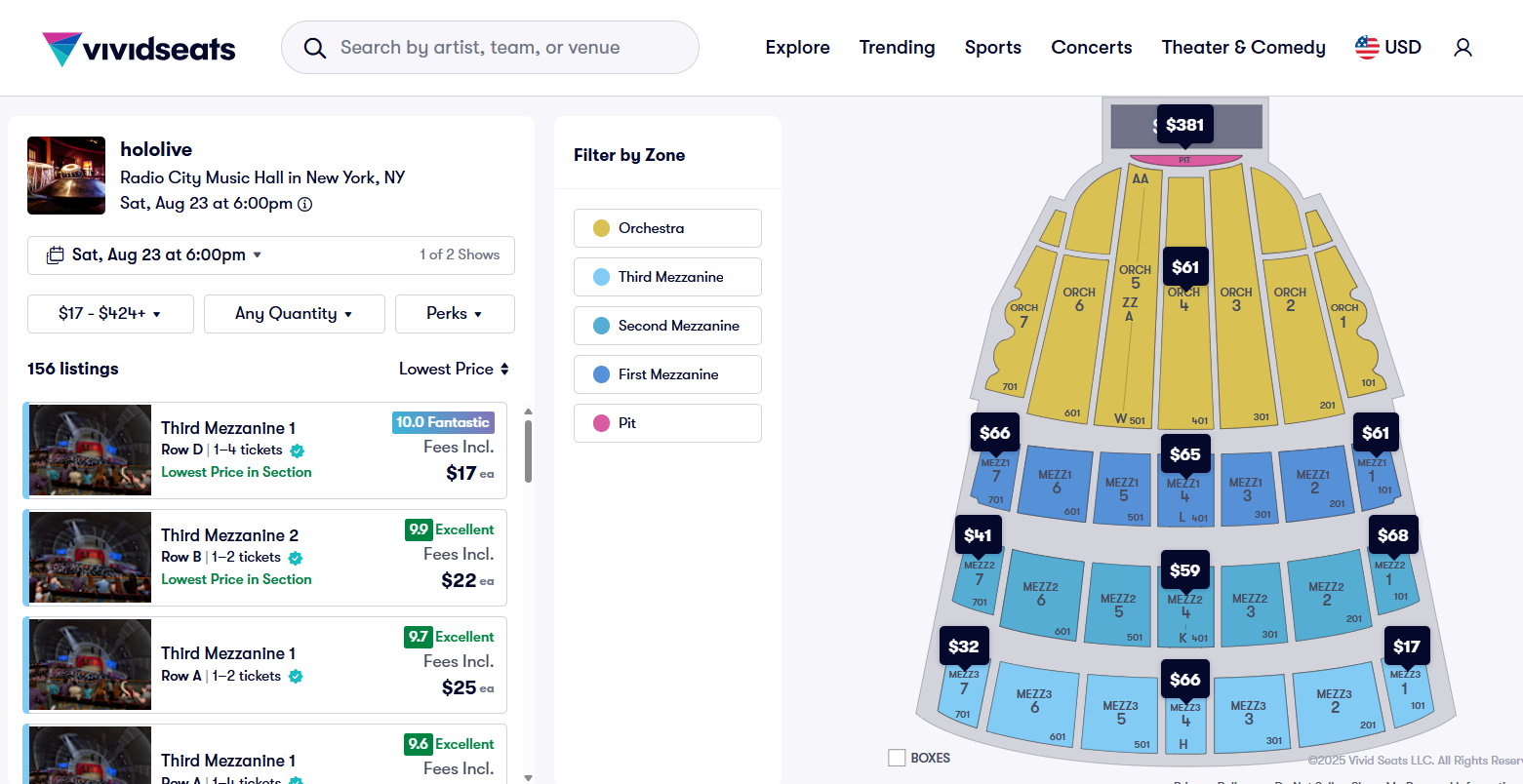Viewport: 1523px width, 784px height.
Task: Open the Concerts menu
Action: [x=1091, y=48]
